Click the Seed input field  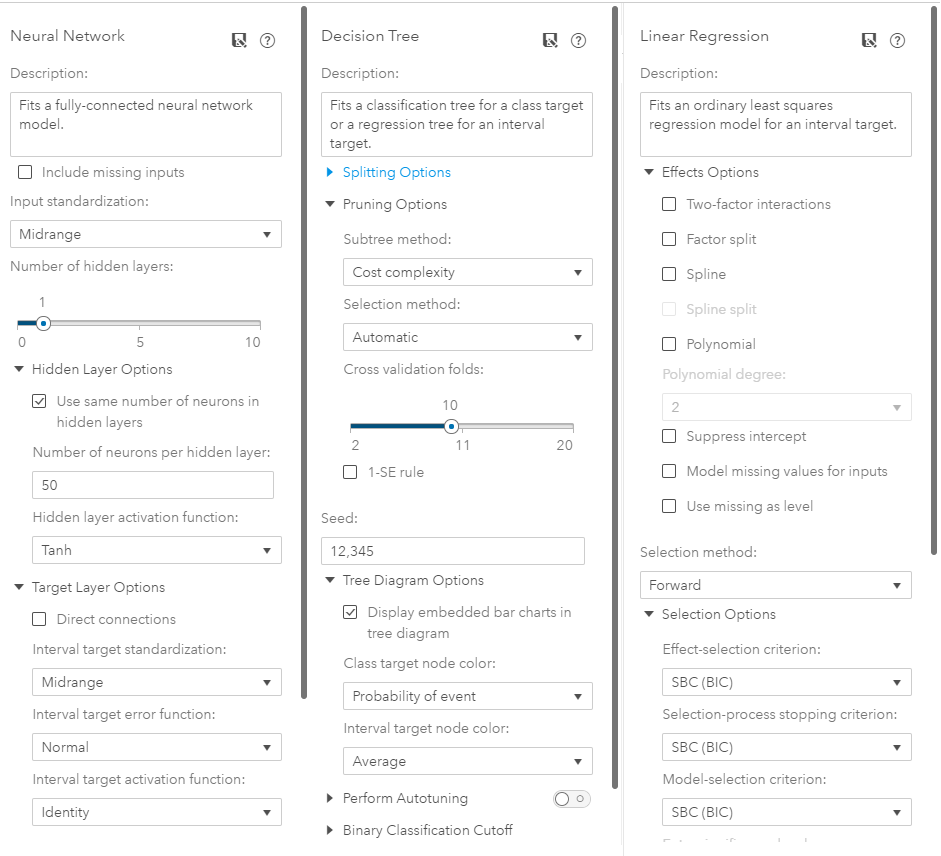coord(452,550)
